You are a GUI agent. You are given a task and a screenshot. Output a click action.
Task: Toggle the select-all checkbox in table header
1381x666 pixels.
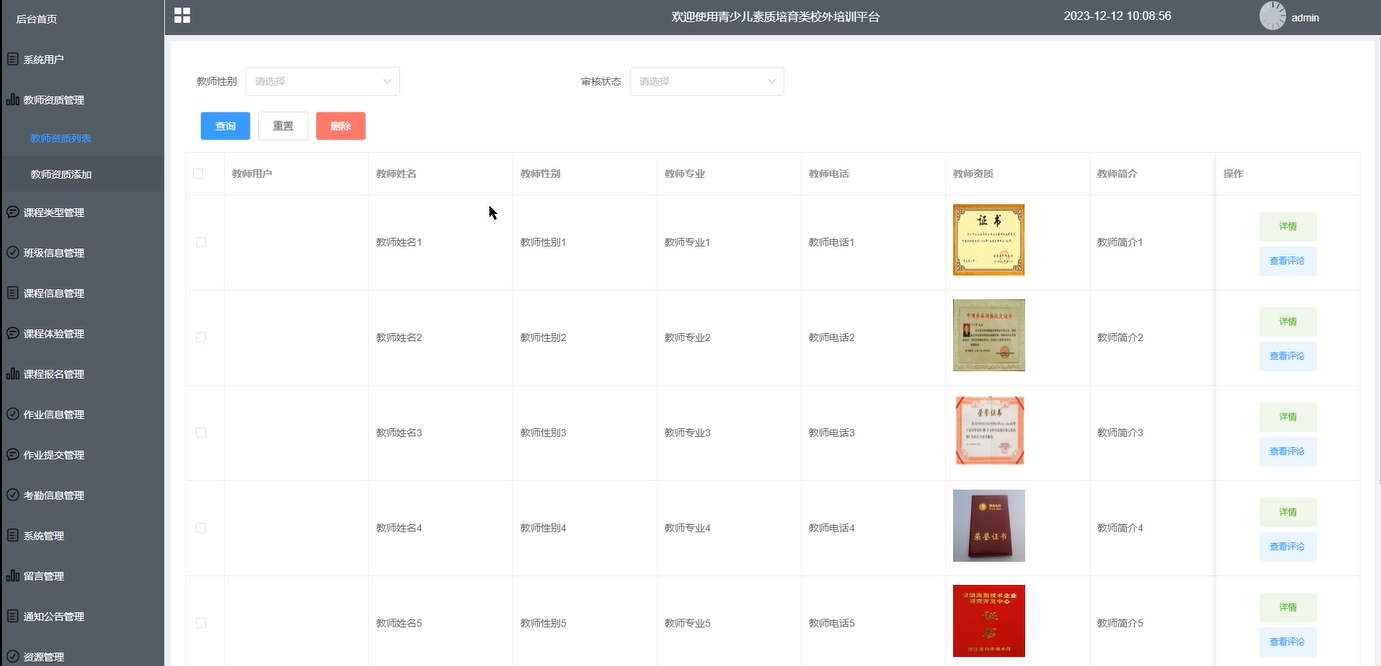pyautogui.click(x=198, y=173)
